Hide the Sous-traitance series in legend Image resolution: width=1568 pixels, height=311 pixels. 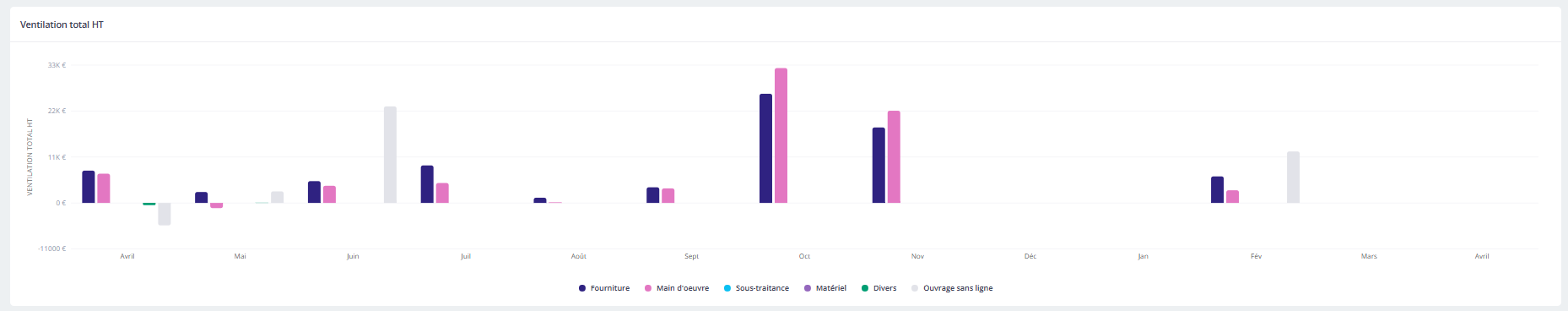tap(756, 288)
